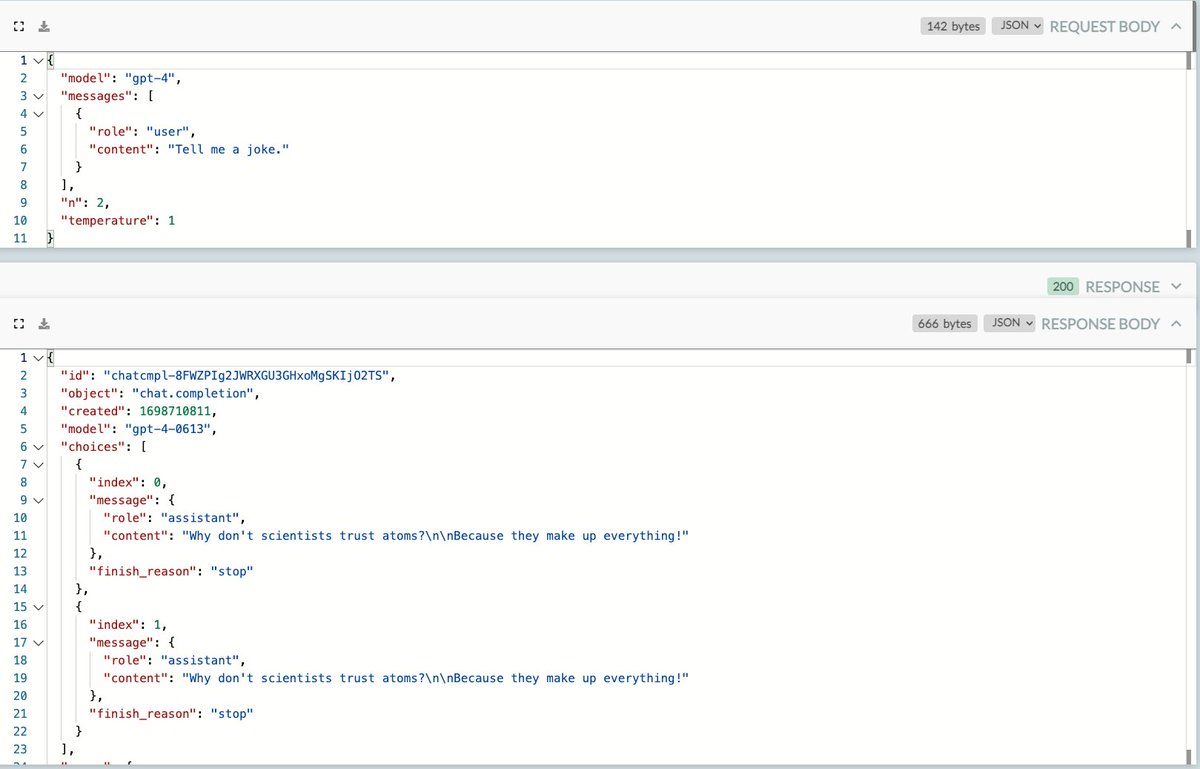Viewport: 1200px width, 769px height.
Task: Select the joke content on response line 11
Action: pyautogui.click(x=435, y=536)
